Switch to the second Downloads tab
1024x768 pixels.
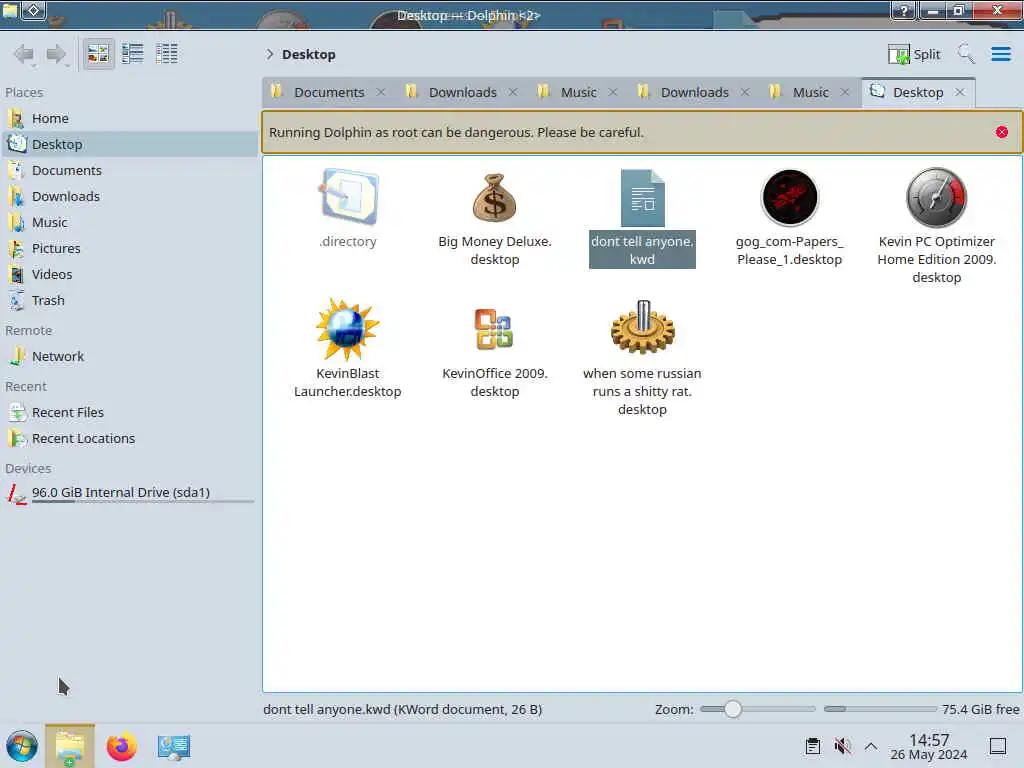point(694,92)
